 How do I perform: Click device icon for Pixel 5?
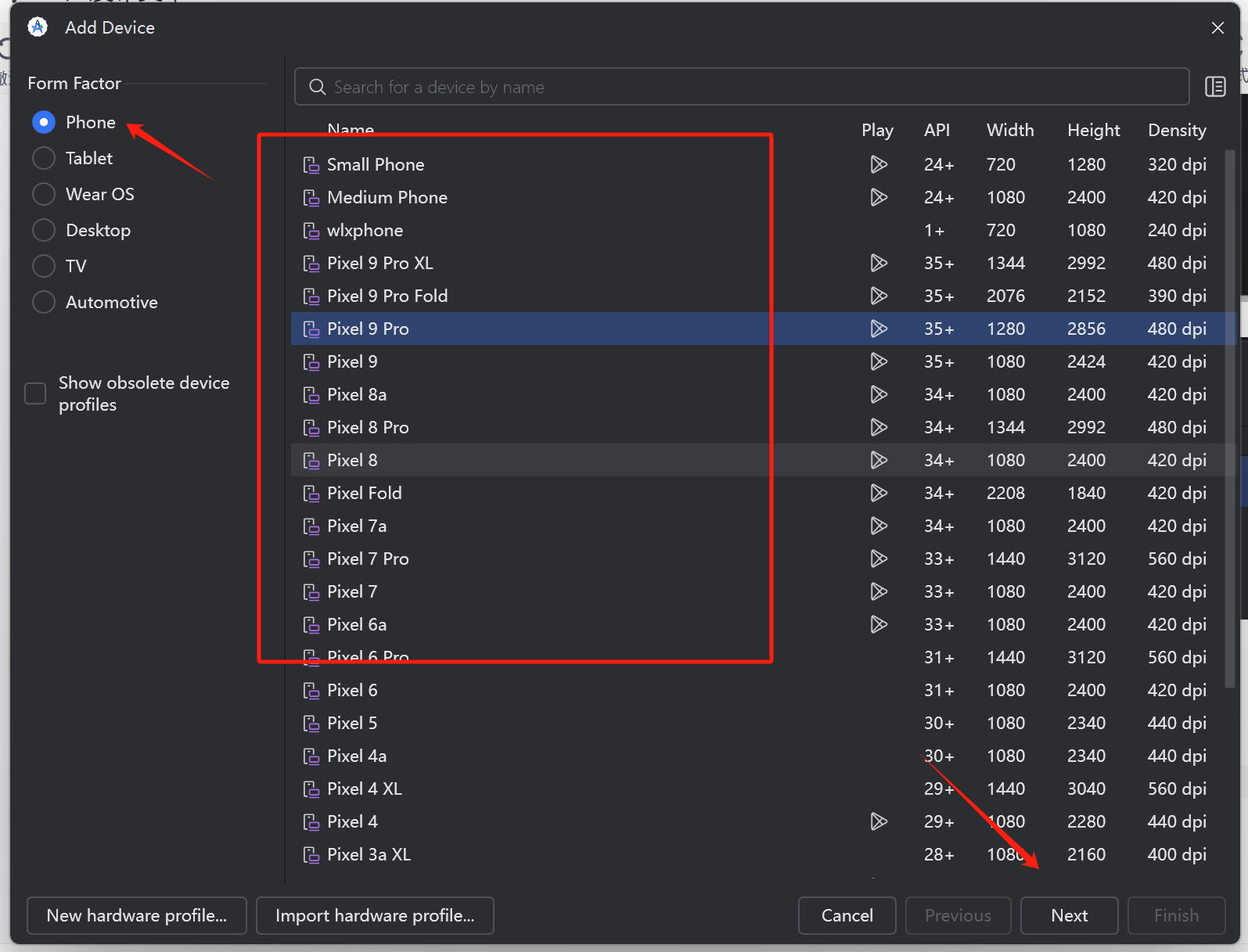click(x=311, y=724)
